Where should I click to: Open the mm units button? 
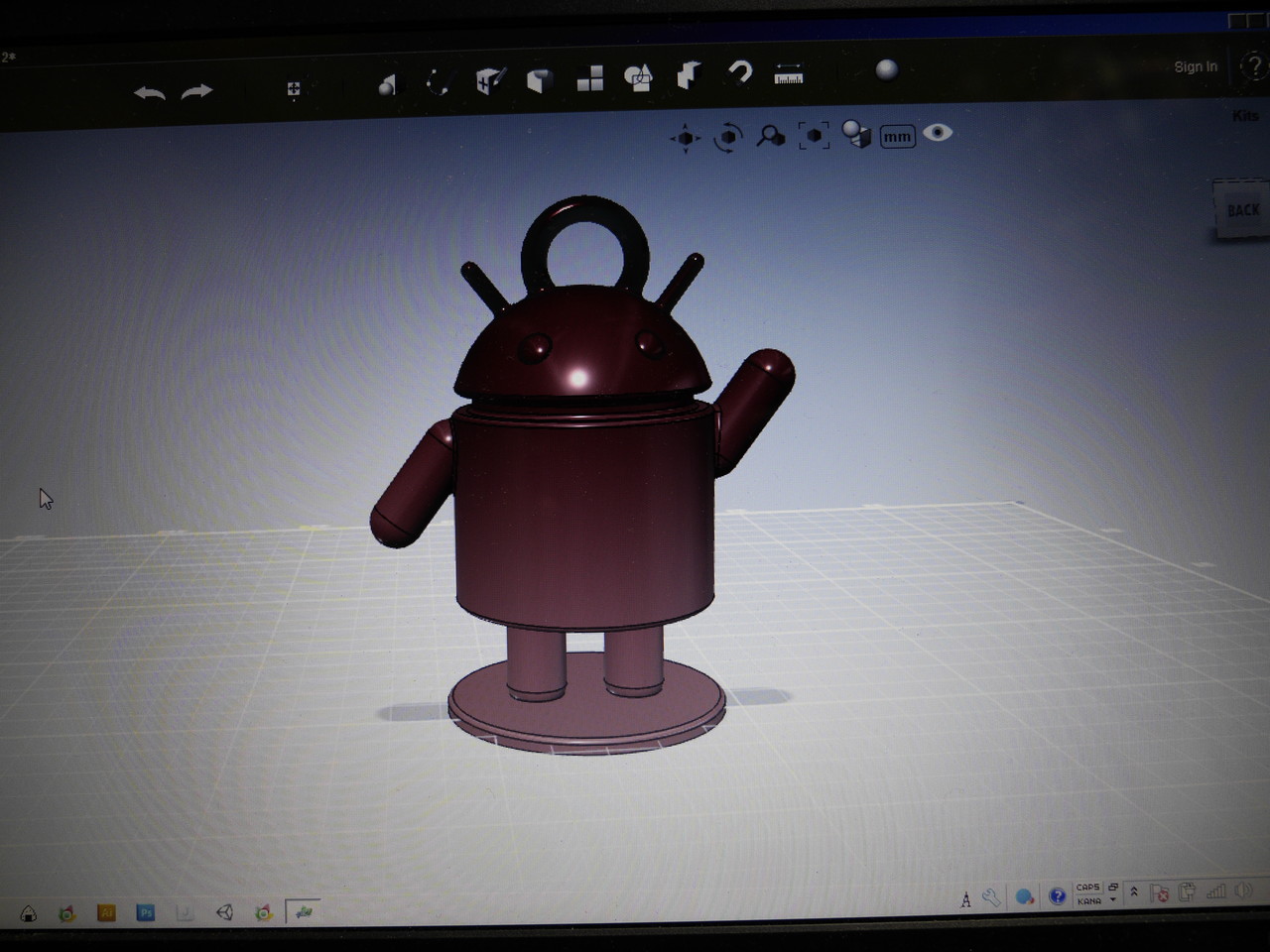(x=897, y=137)
